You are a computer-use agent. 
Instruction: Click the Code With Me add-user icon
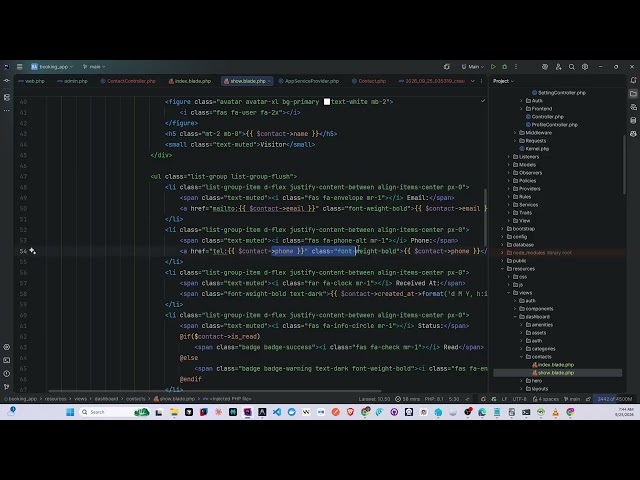558,67
